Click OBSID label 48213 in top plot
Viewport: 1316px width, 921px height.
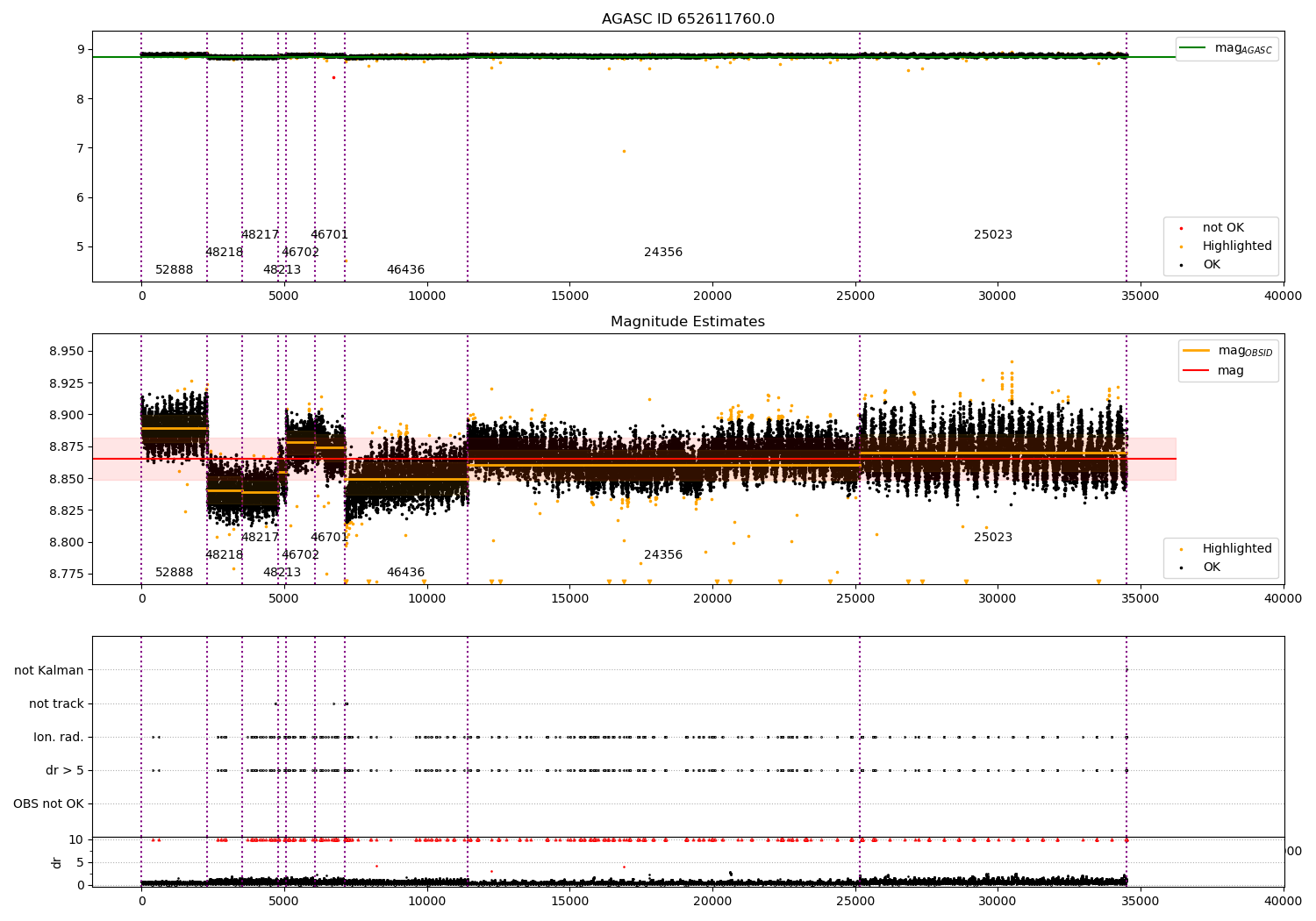point(282,270)
